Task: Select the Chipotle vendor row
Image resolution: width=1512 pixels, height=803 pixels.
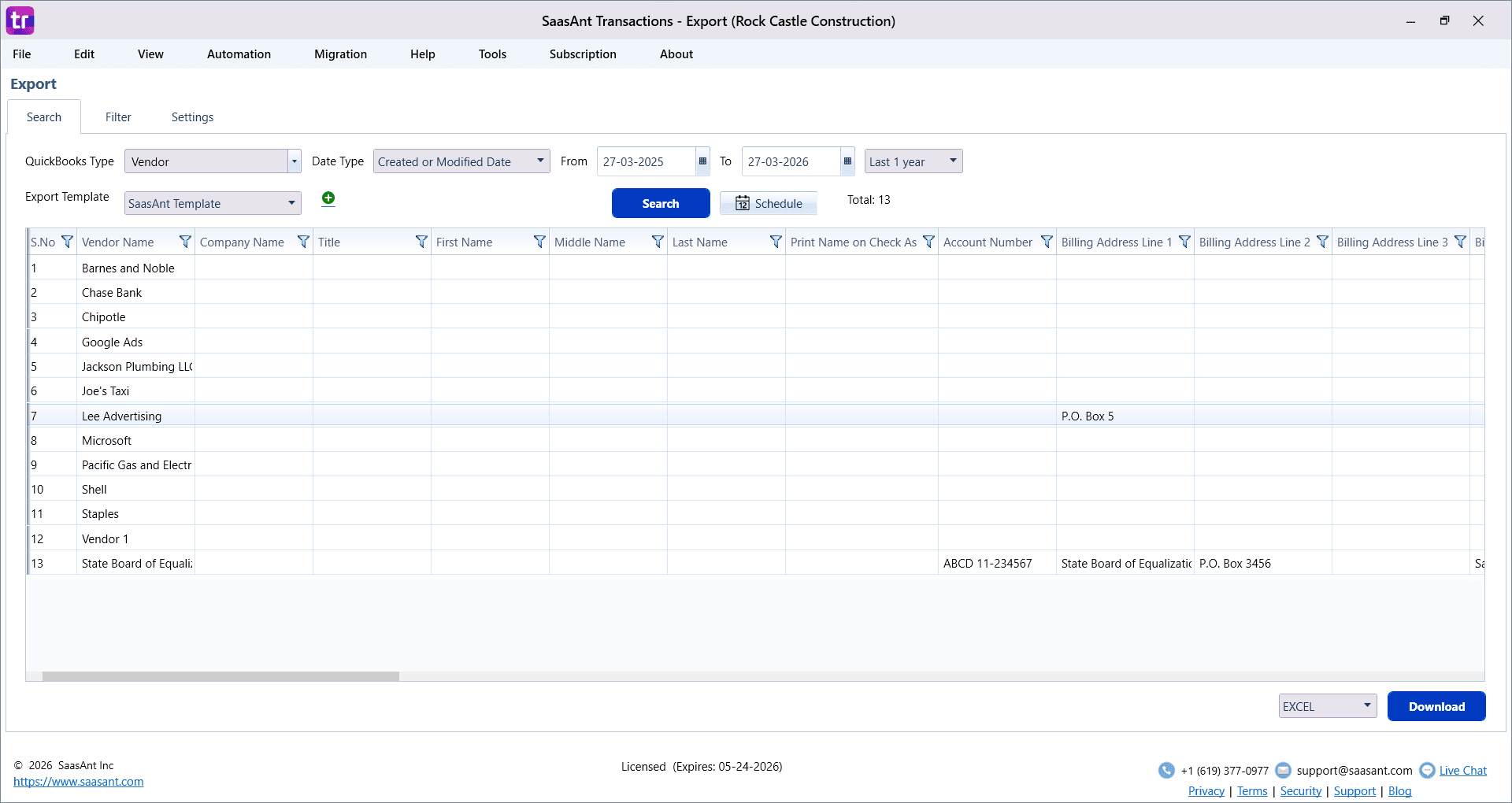Action: 756,316
